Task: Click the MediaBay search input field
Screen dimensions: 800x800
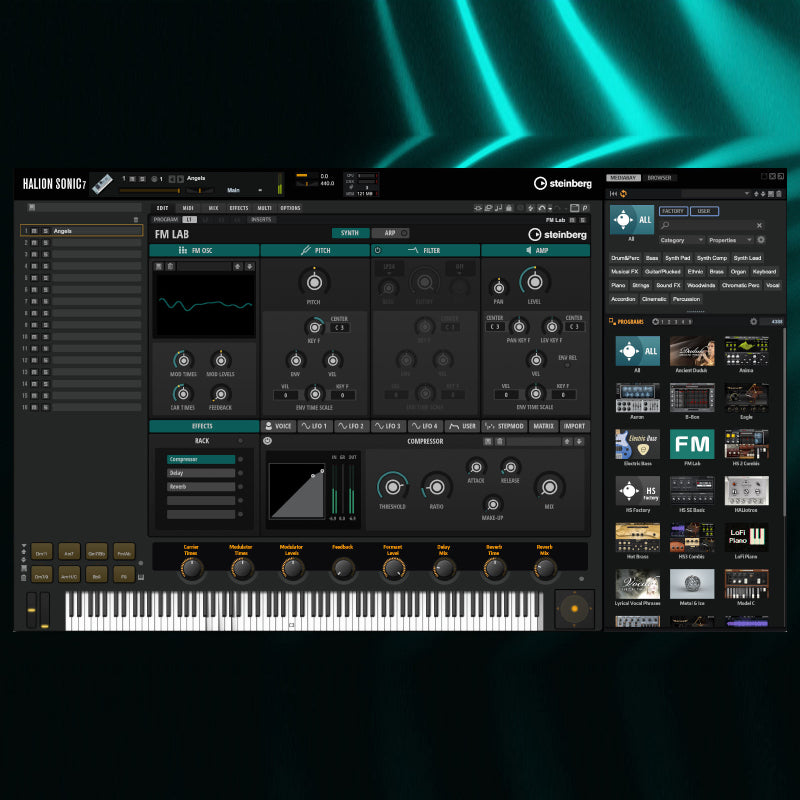Action: 713,225
